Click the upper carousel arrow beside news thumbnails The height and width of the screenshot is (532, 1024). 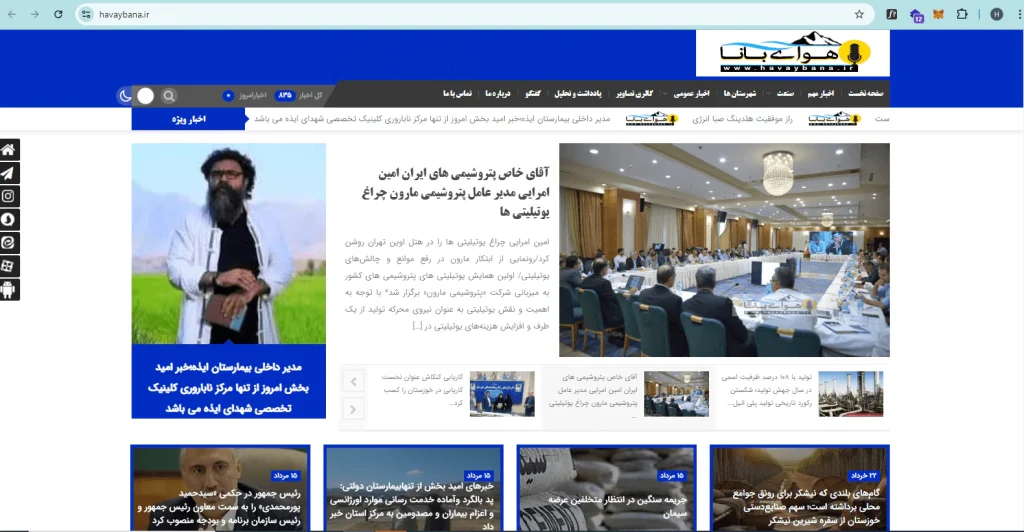(352, 380)
